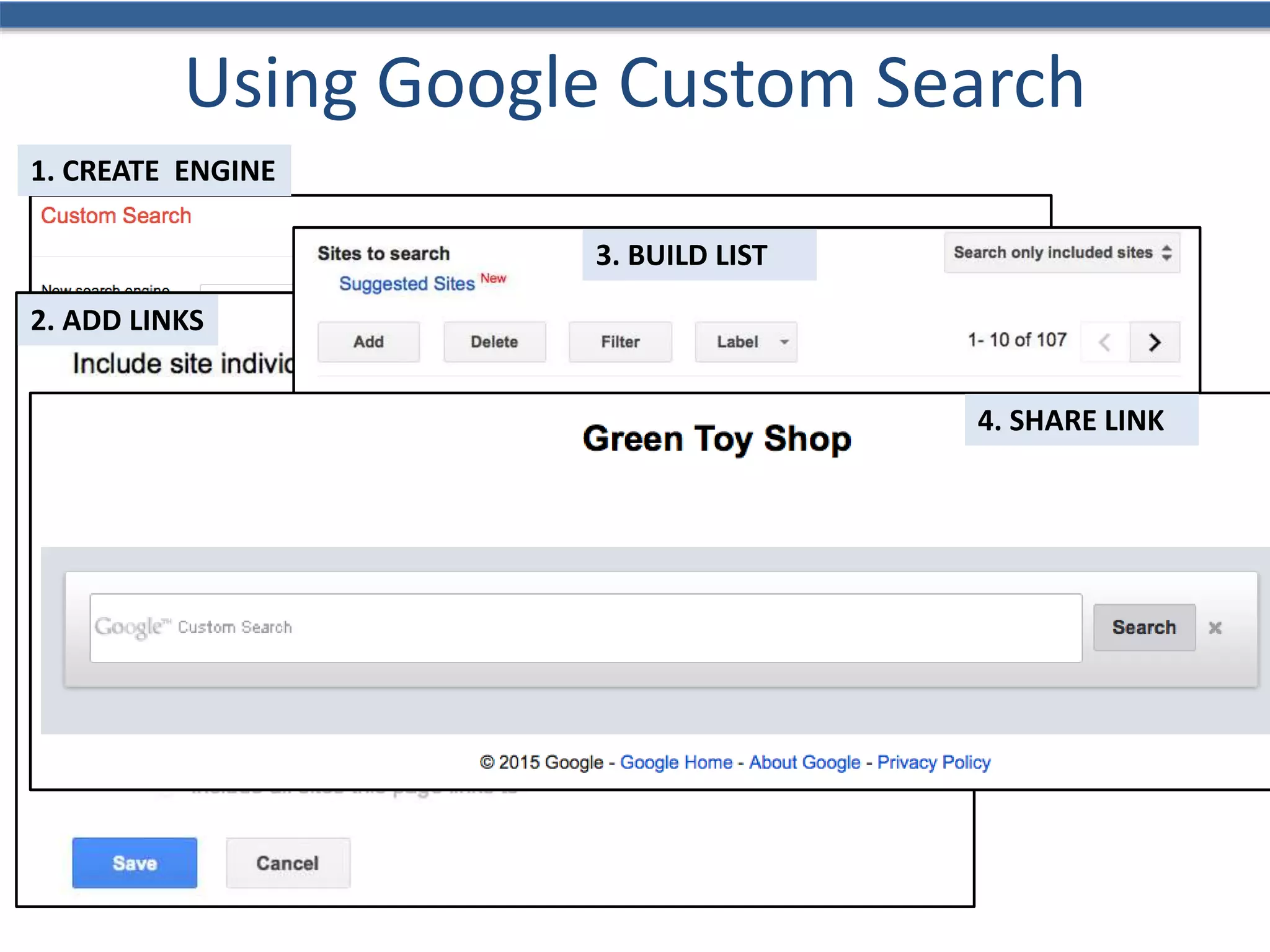Go to previous page of sites list

click(1104, 342)
